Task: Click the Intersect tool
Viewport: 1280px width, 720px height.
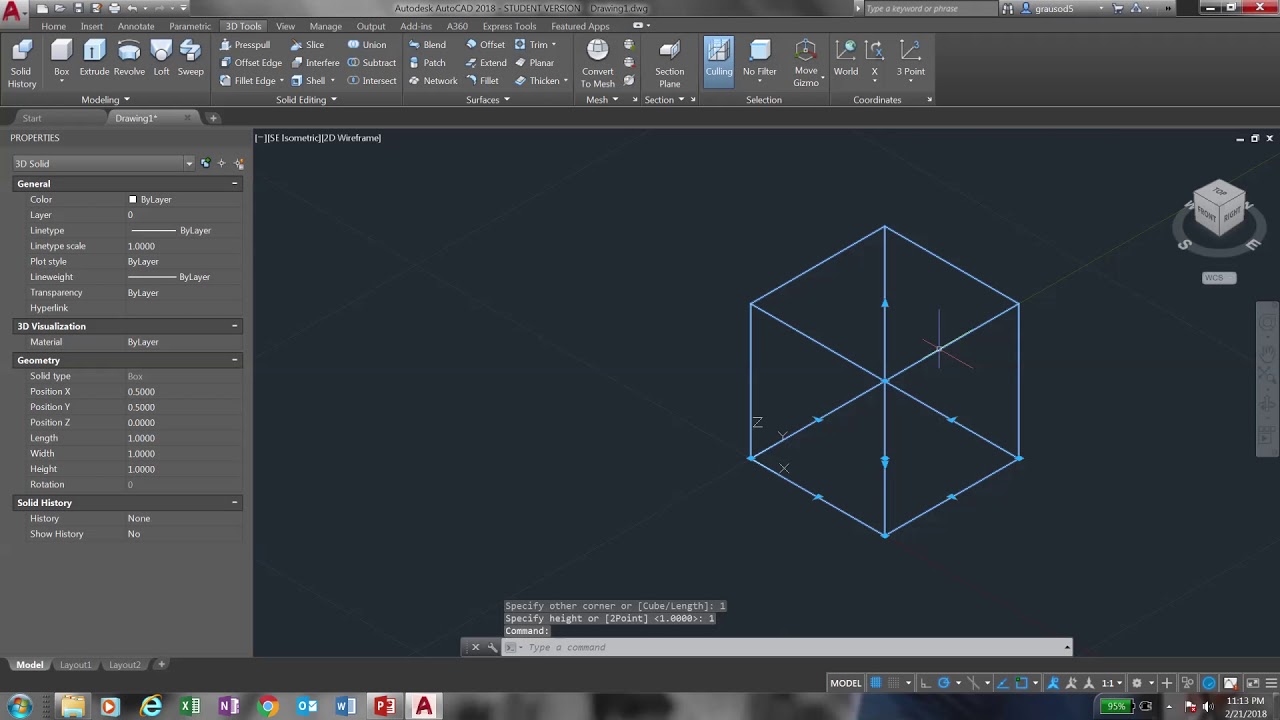Action: (372, 81)
